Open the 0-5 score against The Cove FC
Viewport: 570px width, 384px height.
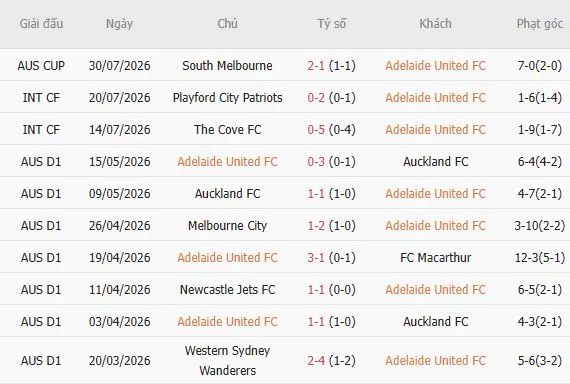[316, 130]
